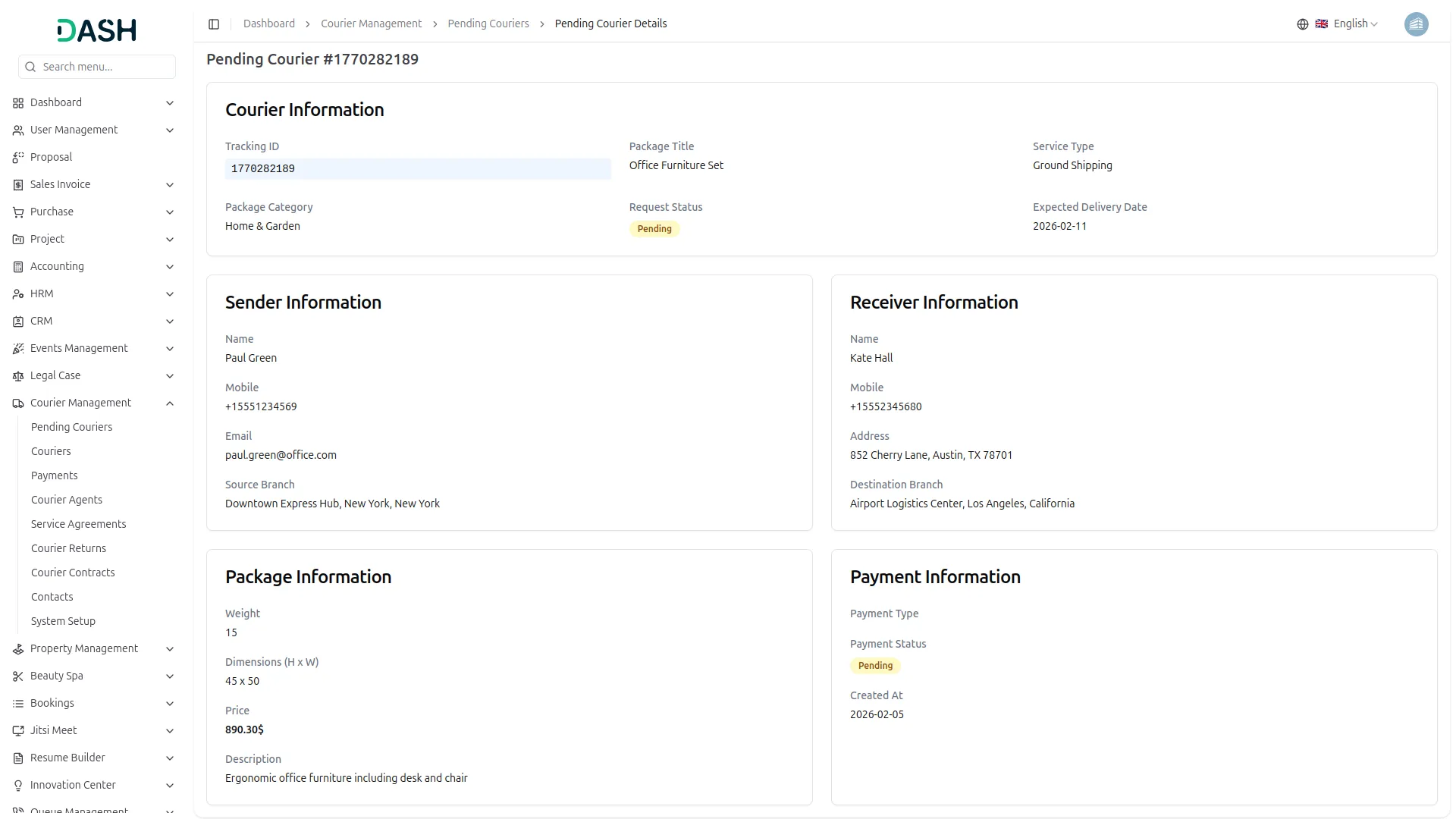
Task: Open the user avatar menu
Action: coord(1416,24)
